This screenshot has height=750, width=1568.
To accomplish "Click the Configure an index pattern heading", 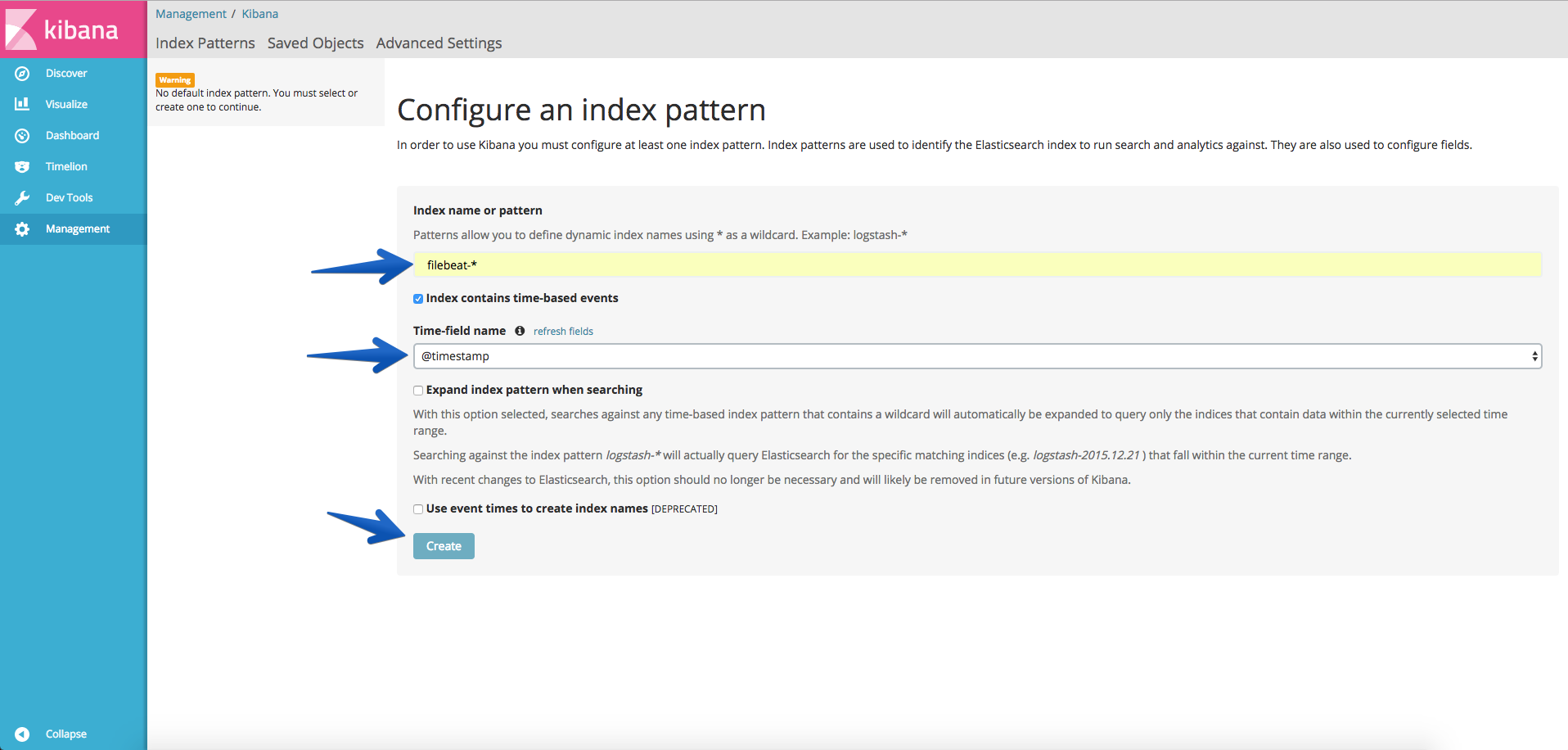I will 581,111.
